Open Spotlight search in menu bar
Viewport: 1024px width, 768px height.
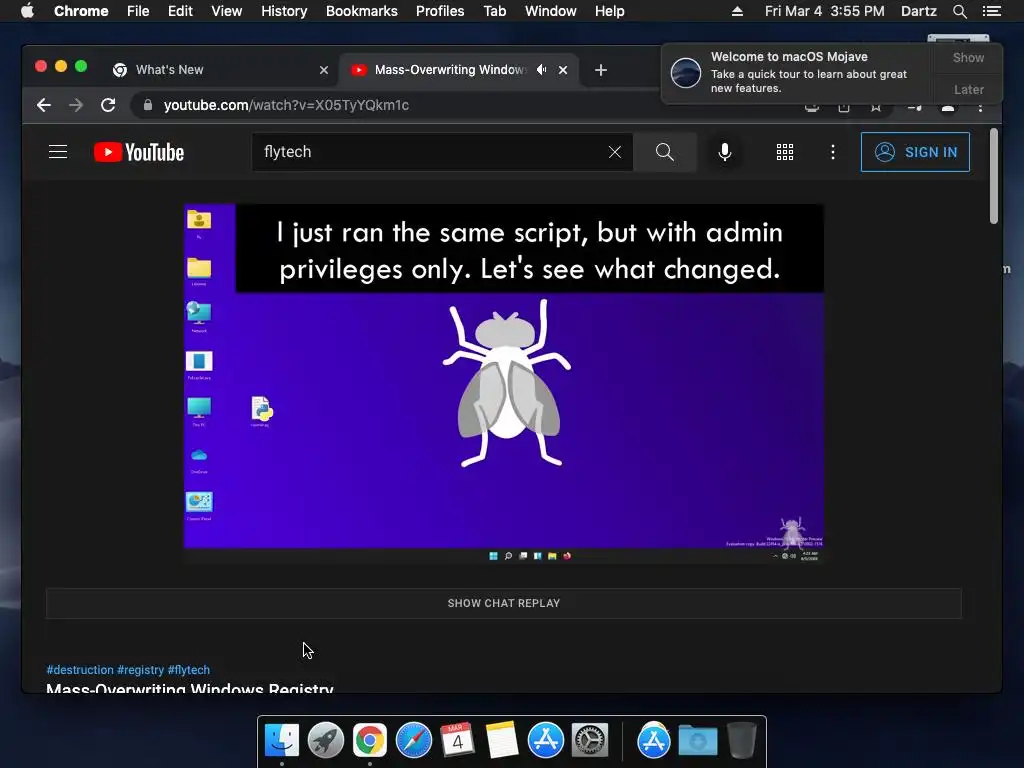pyautogui.click(x=959, y=11)
